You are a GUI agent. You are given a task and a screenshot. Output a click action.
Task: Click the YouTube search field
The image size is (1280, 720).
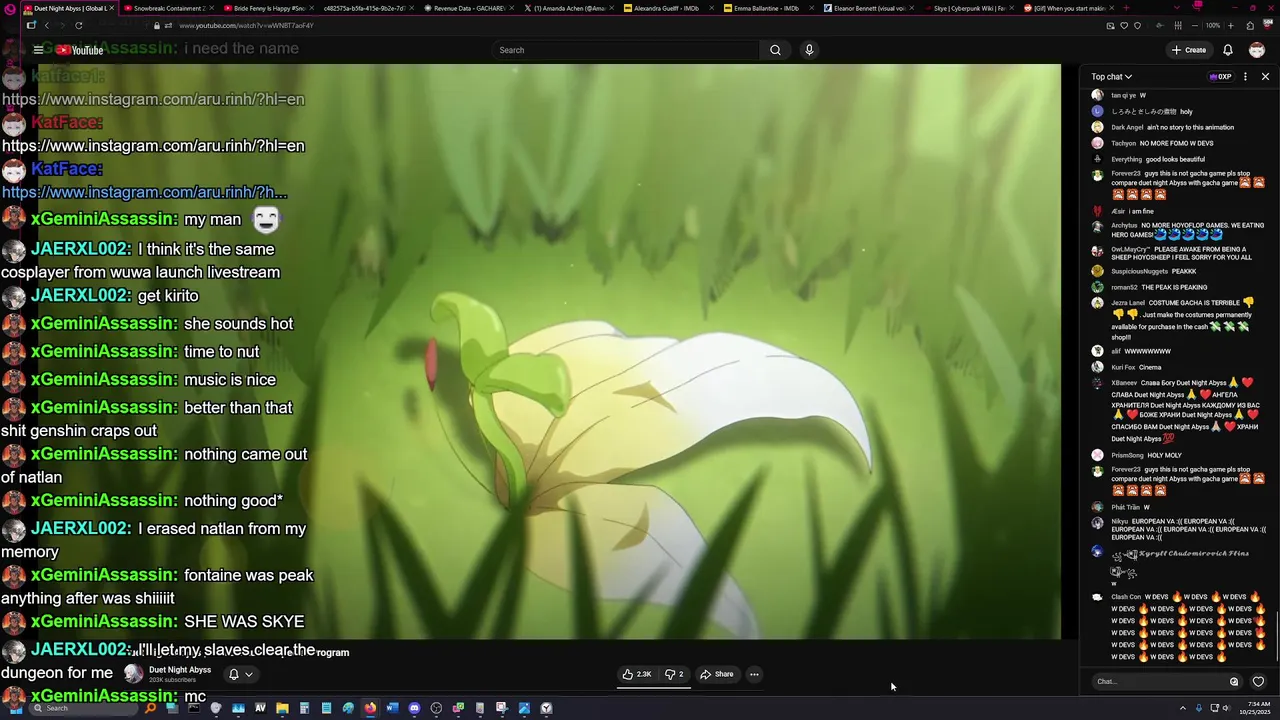[626, 50]
